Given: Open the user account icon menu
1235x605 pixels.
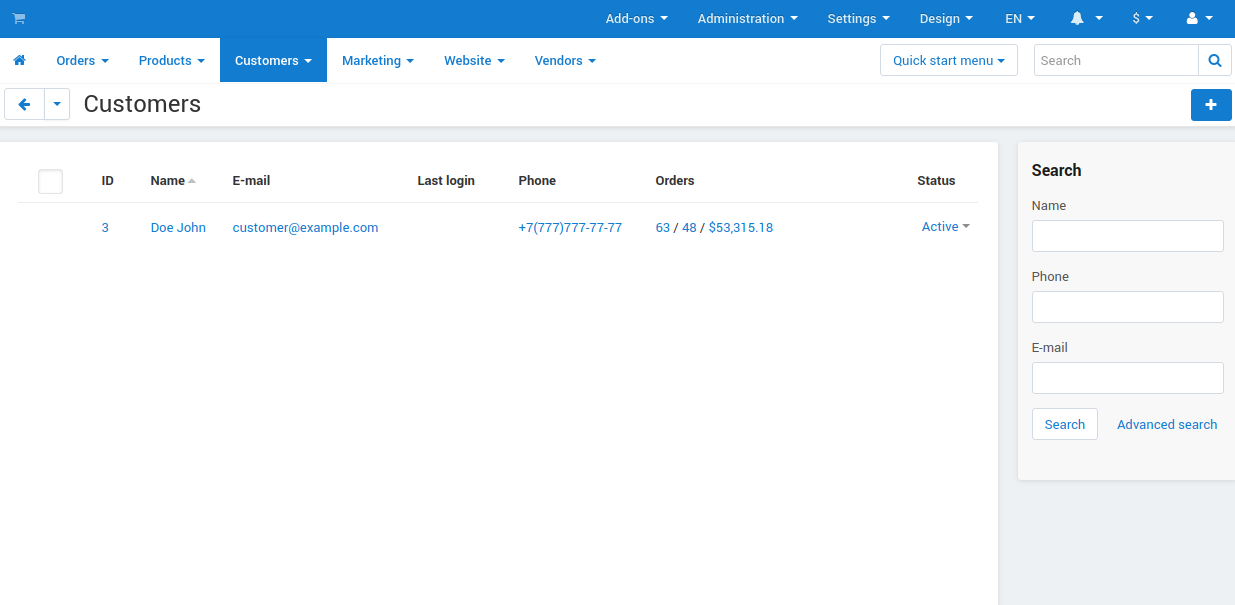Looking at the screenshot, I should pyautogui.click(x=1199, y=19).
